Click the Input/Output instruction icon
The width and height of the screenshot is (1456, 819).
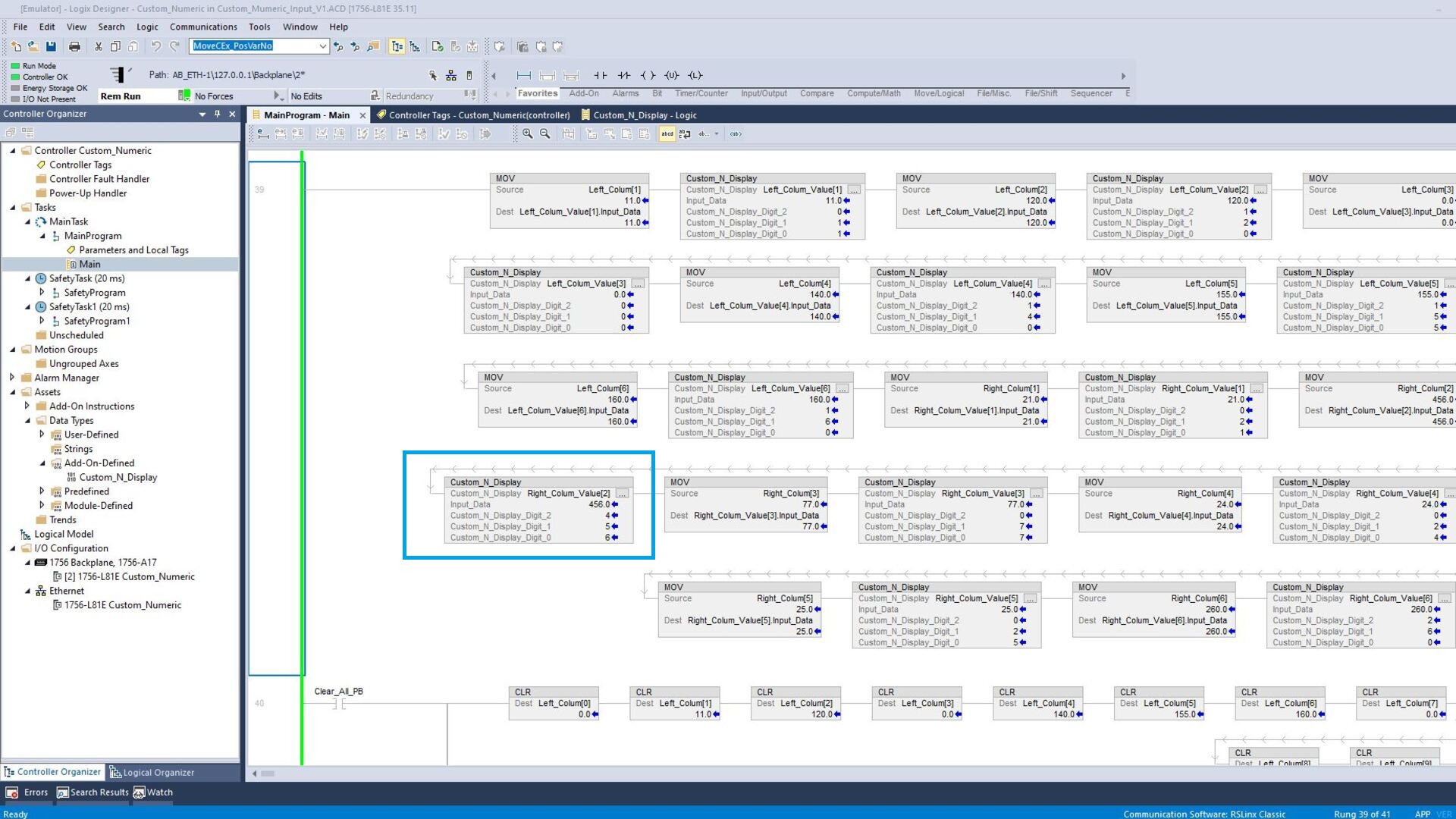pyautogui.click(x=764, y=92)
